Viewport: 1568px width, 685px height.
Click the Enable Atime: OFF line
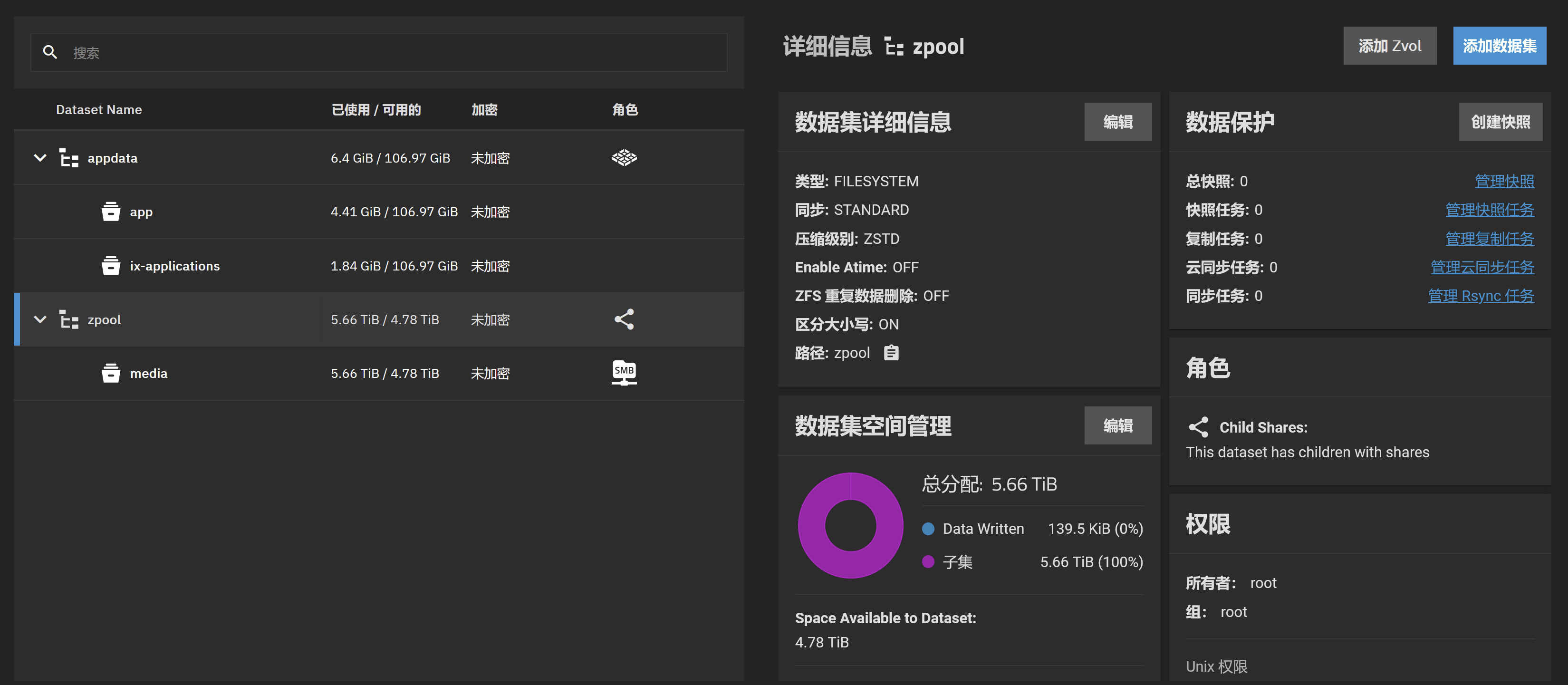[856, 267]
